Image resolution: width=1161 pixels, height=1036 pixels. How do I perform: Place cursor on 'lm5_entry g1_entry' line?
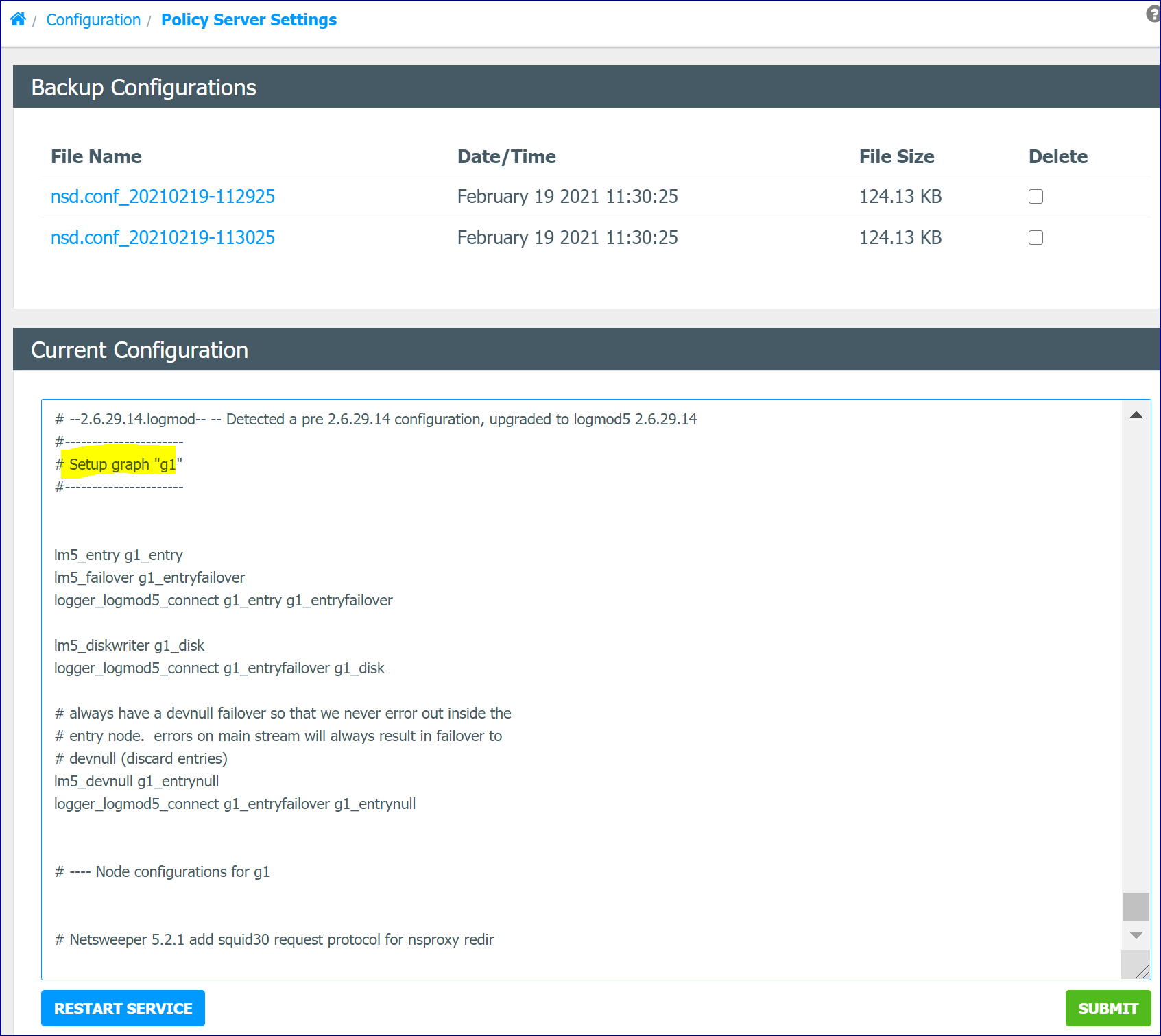tap(119, 555)
